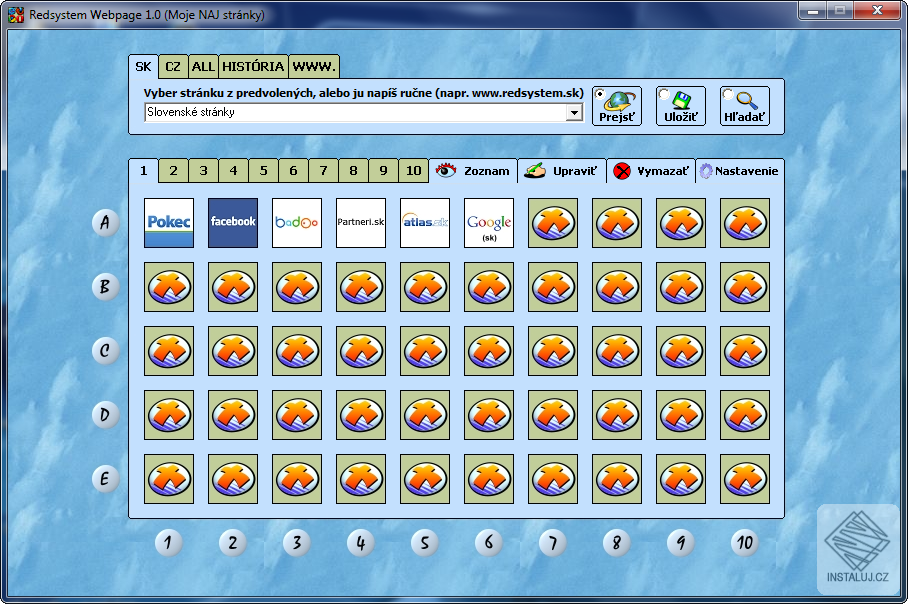908x604 pixels.
Task: Open the Google (sk) shortcut
Action: click(x=488, y=223)
